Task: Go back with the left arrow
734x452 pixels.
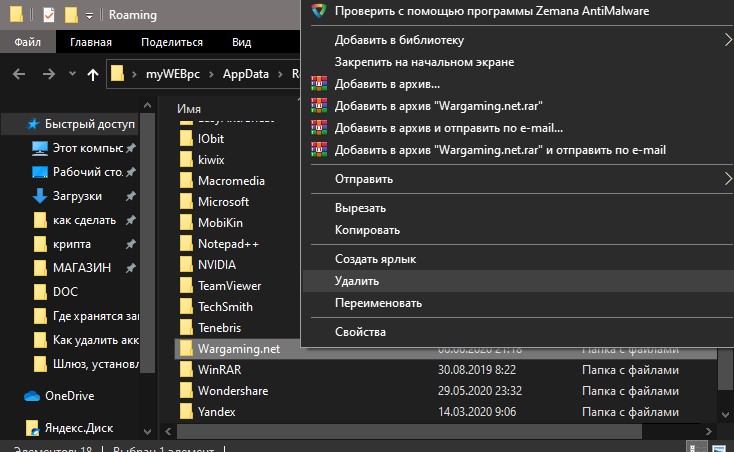Action: click(x=19, y=74)
